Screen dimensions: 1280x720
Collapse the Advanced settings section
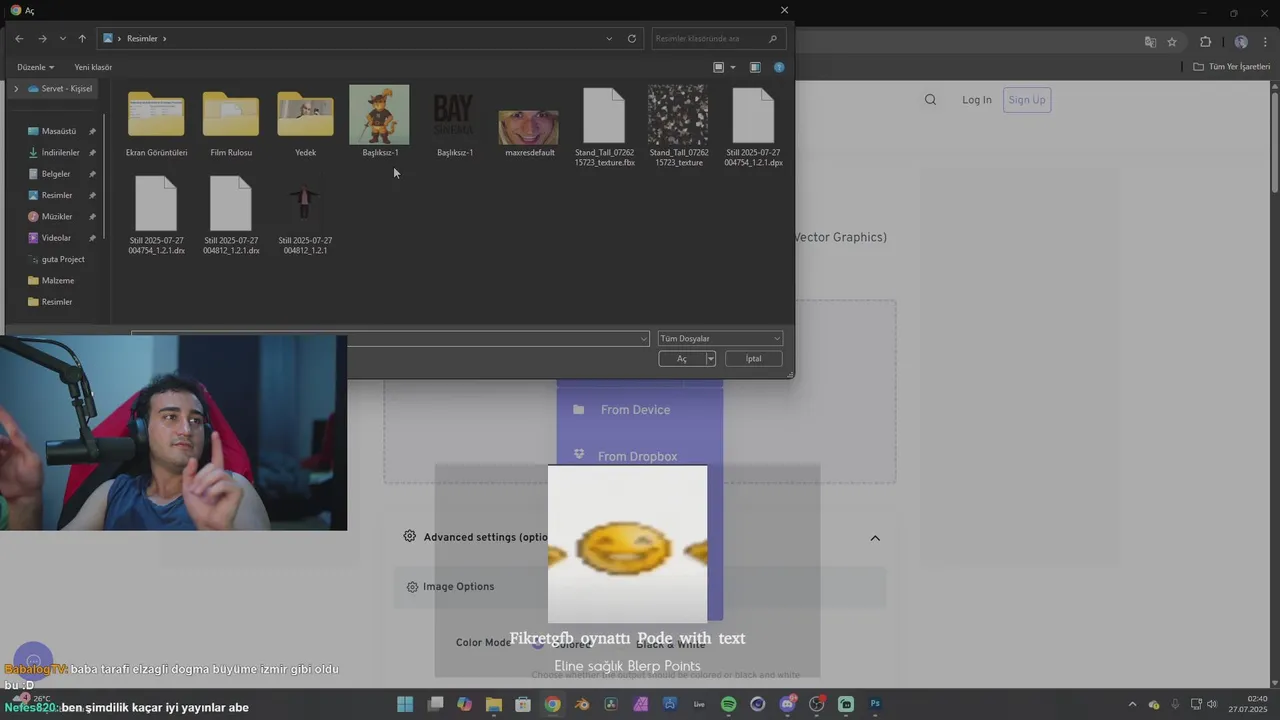(875, 538)
